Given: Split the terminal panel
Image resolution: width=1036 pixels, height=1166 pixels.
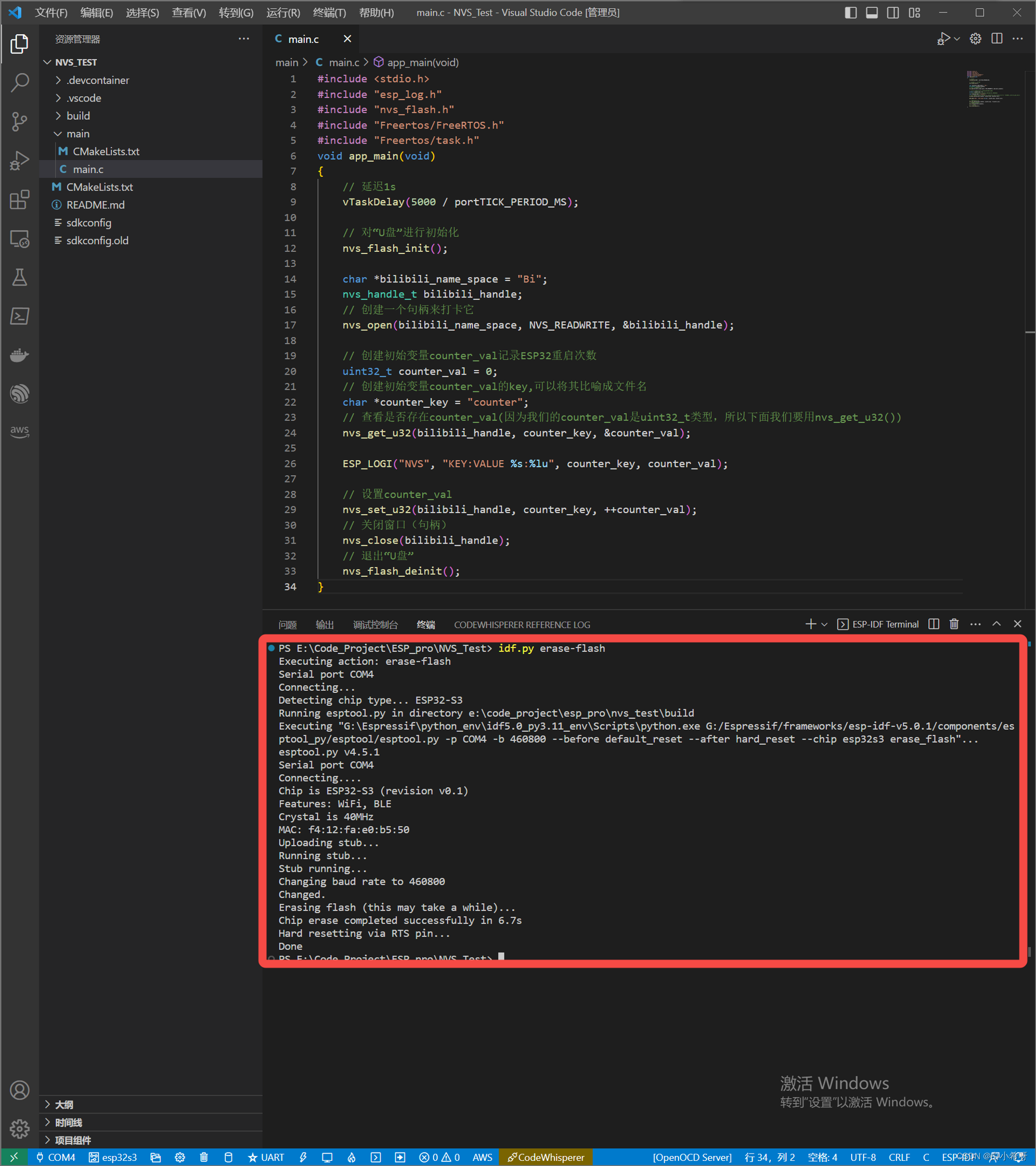Looking at the screenshot, I should click(933, 624).
